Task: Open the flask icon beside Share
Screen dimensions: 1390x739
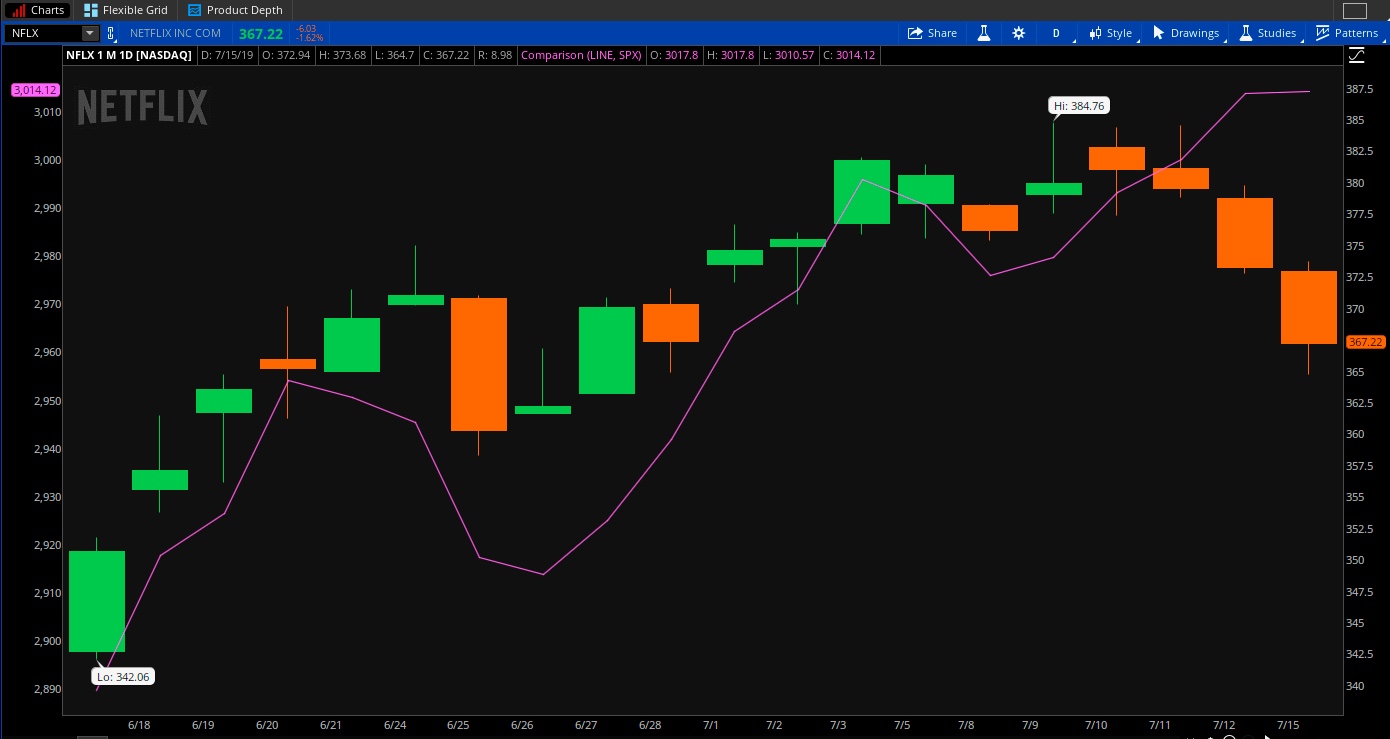Action: tap(983, 33)
